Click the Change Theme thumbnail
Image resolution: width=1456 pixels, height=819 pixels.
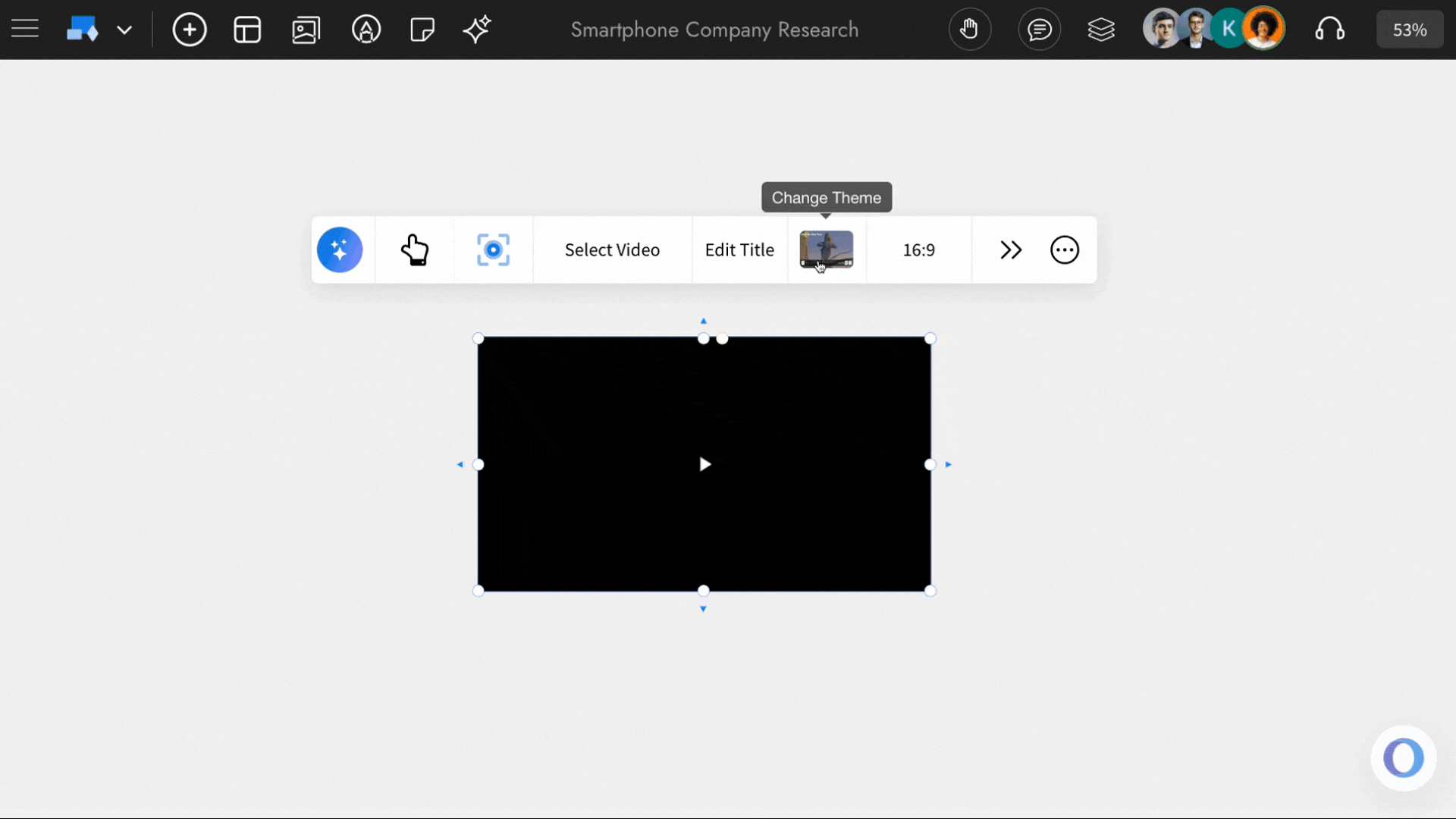click(x=826, y=249)
